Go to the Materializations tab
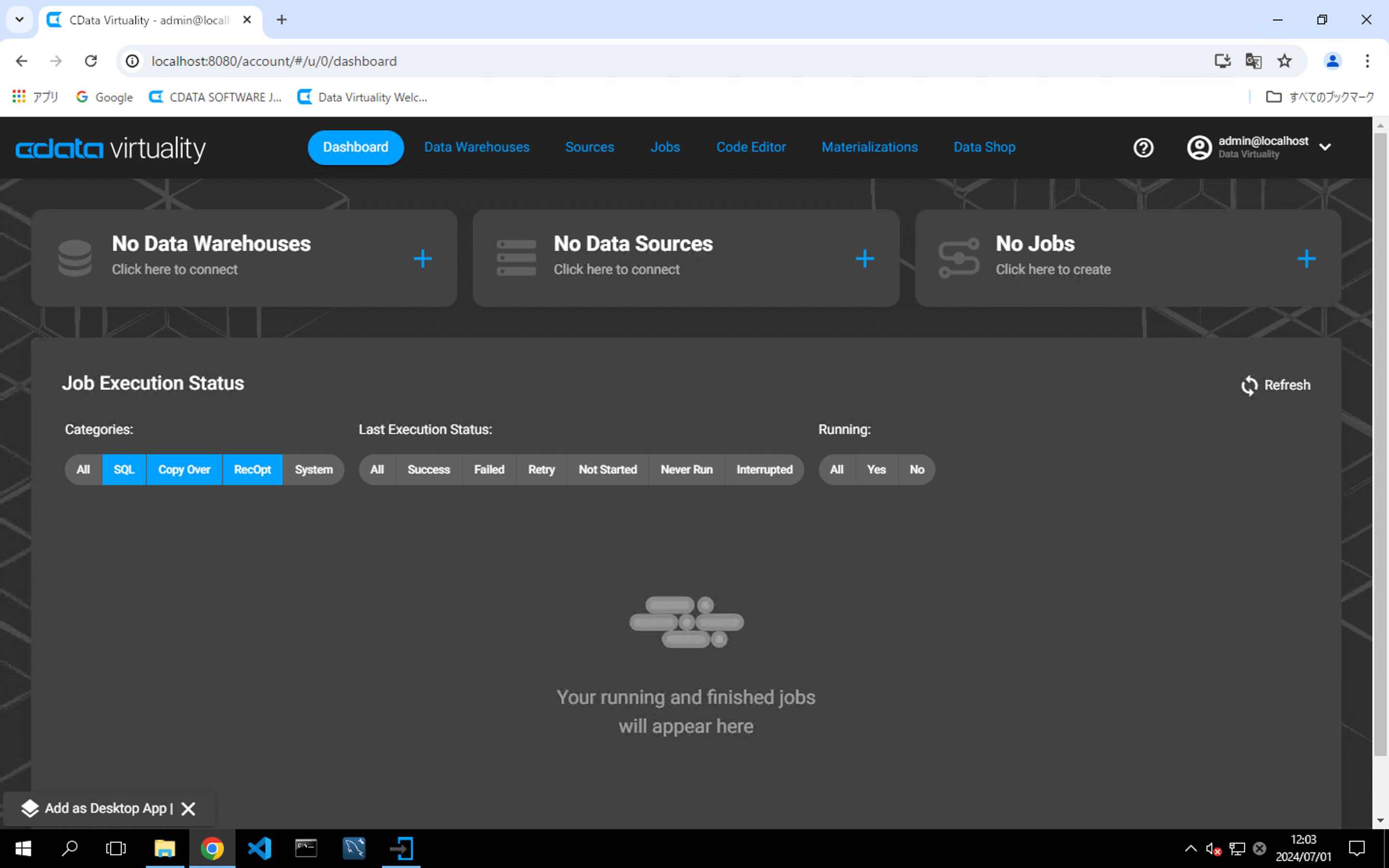 pos(869,147)
